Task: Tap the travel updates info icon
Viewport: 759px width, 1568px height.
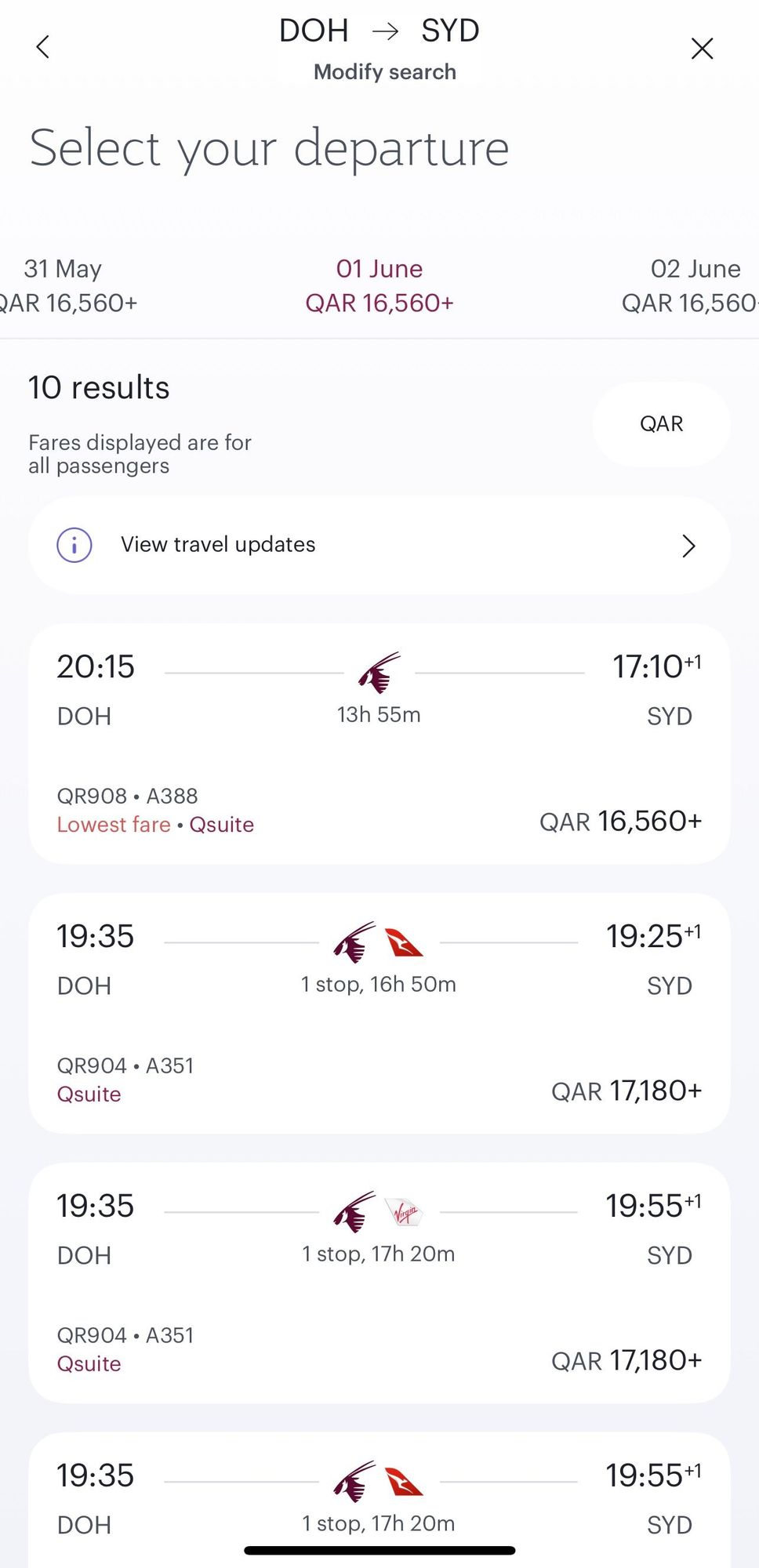Action: (x=74, y=545)
